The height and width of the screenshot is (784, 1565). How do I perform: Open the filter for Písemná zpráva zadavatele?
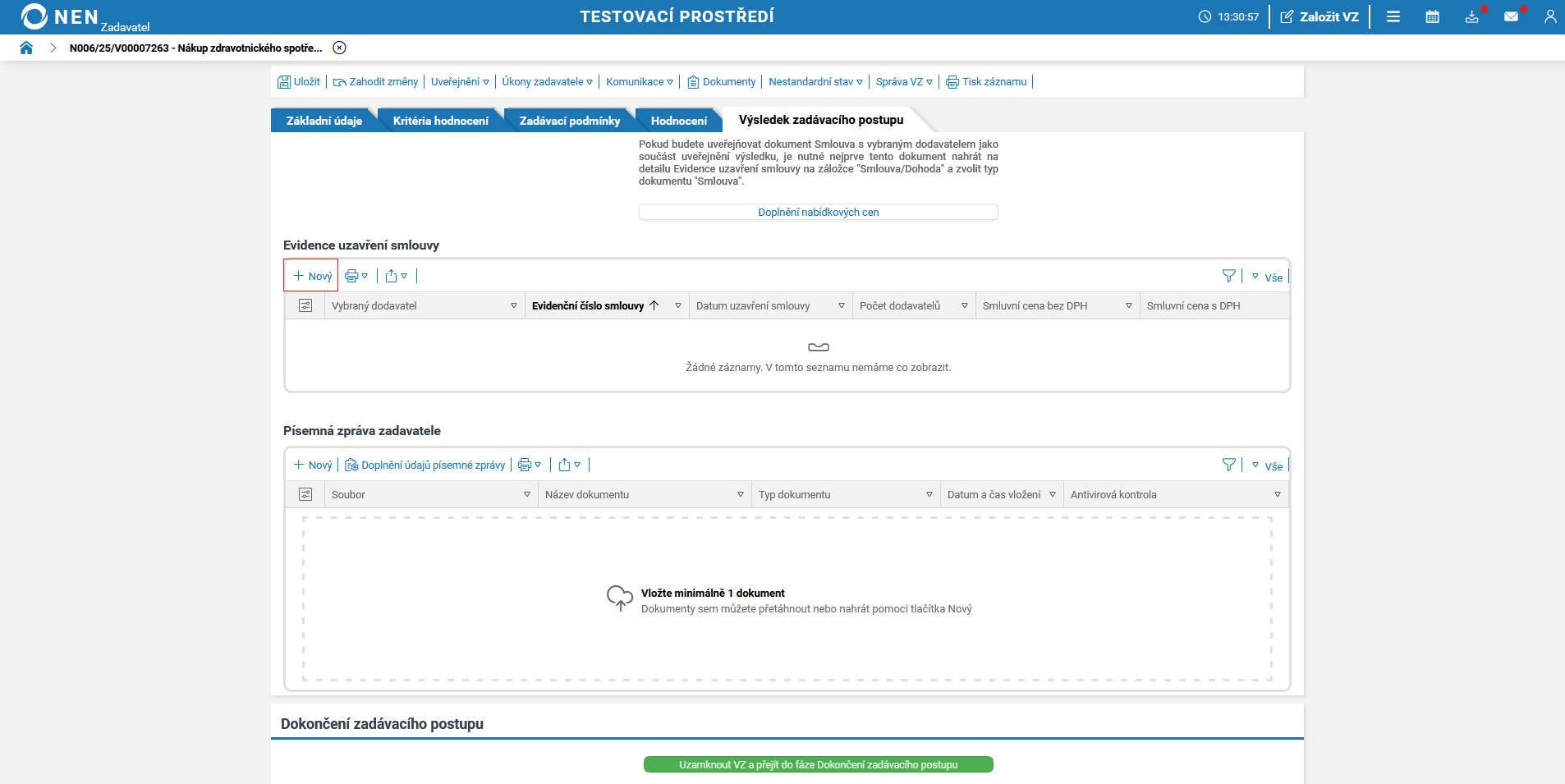click(1229, 465)
